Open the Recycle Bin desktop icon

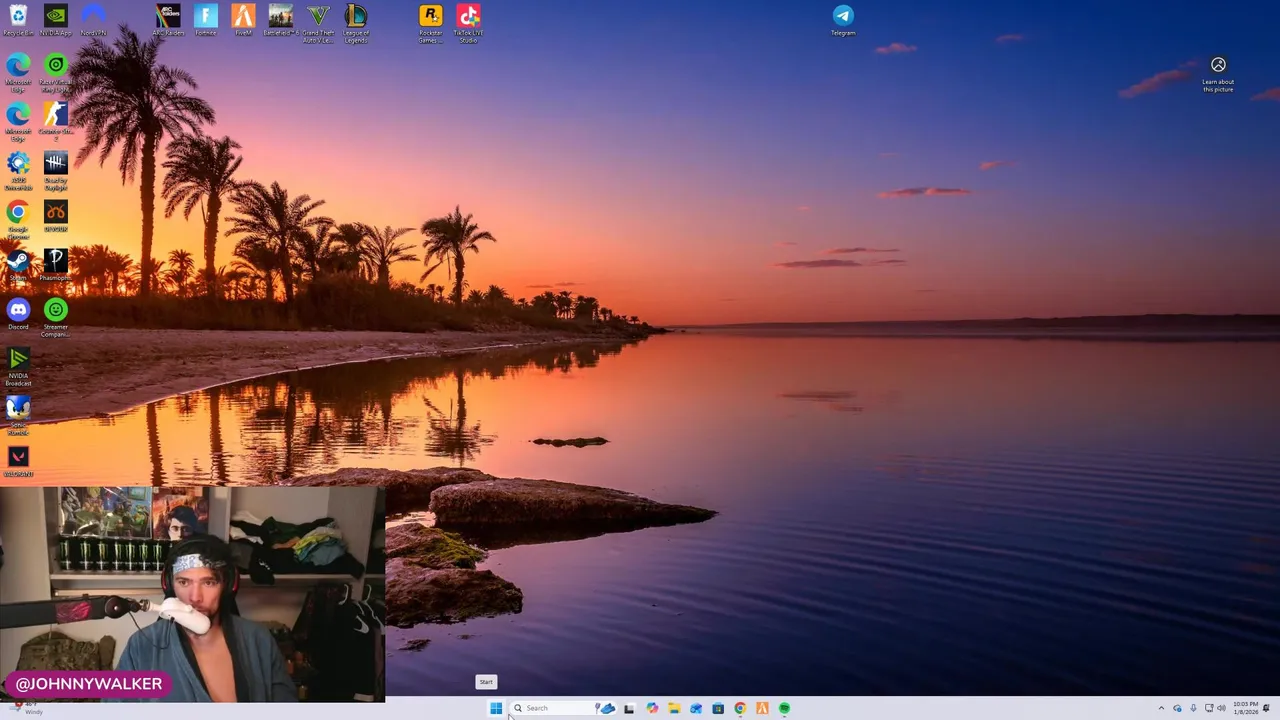coord(18,20)
